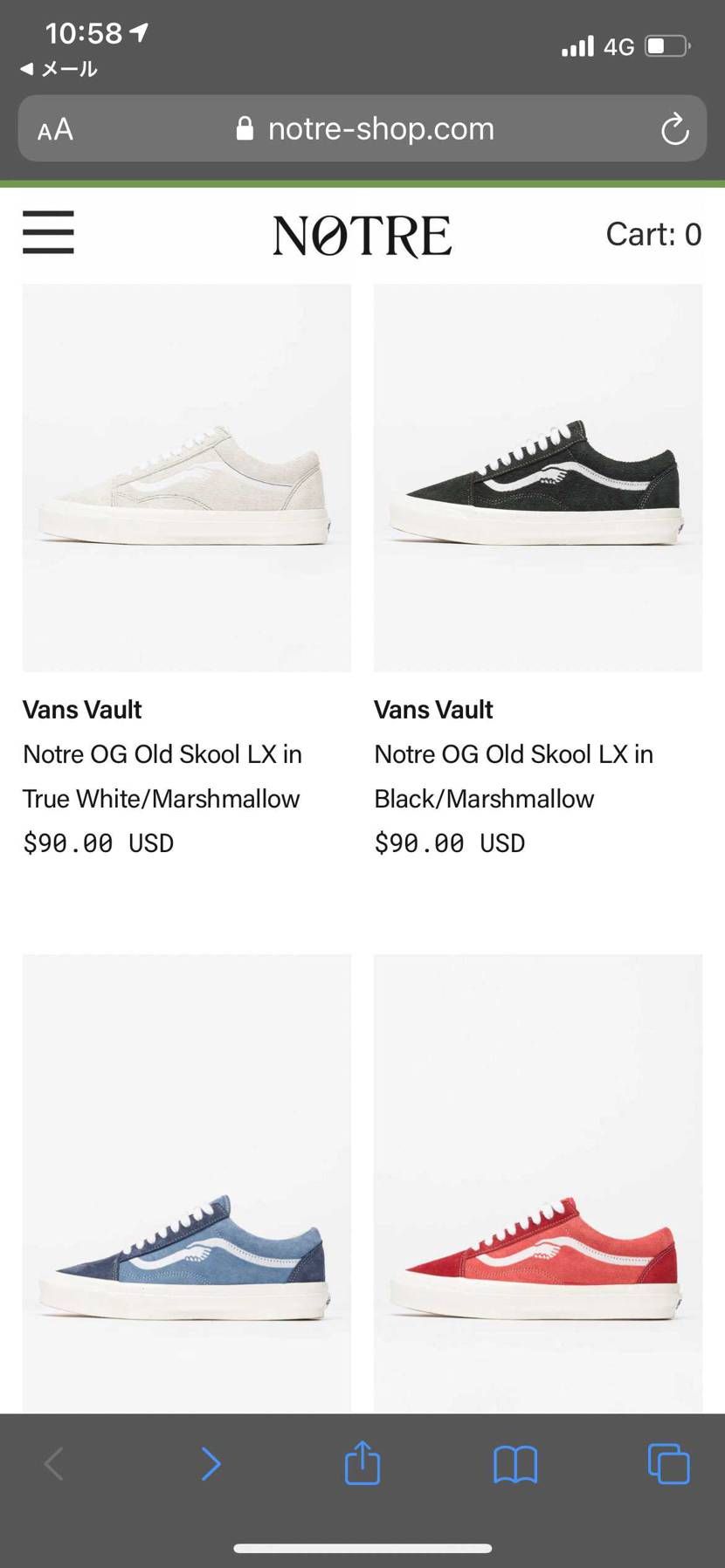Tap the Safari reload page icon
This screenshot has width=725, height=1568.
point(674,130)
